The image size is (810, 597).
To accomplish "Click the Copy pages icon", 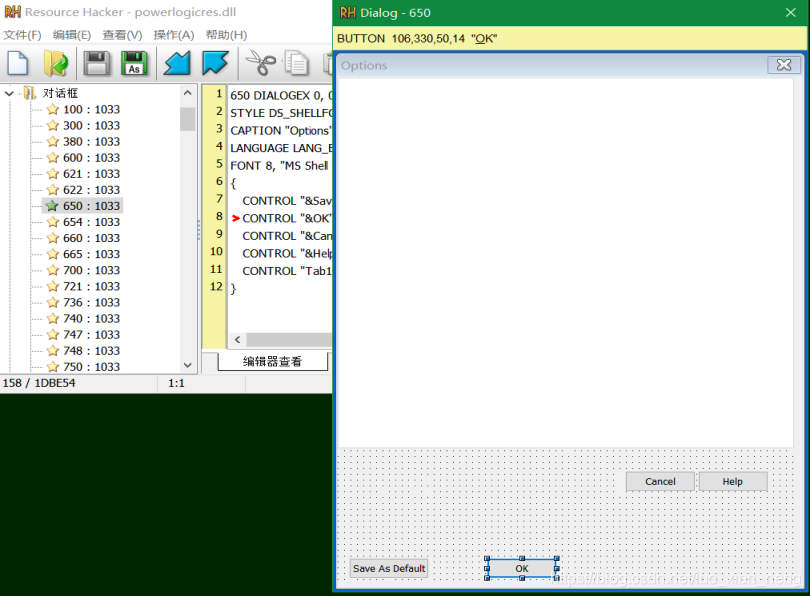I will coord(297,63).
